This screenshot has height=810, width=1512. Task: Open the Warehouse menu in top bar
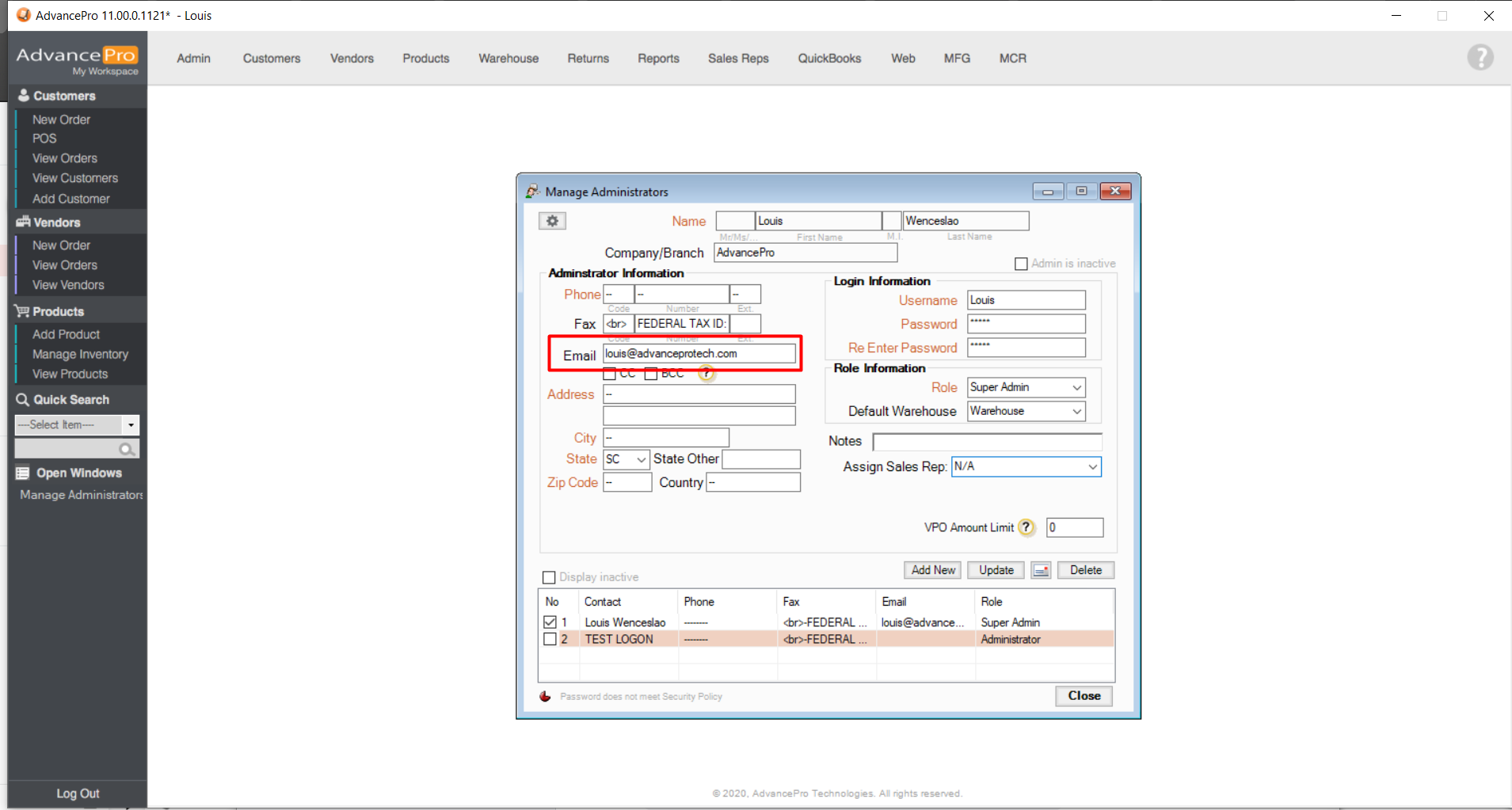point(508,59)
